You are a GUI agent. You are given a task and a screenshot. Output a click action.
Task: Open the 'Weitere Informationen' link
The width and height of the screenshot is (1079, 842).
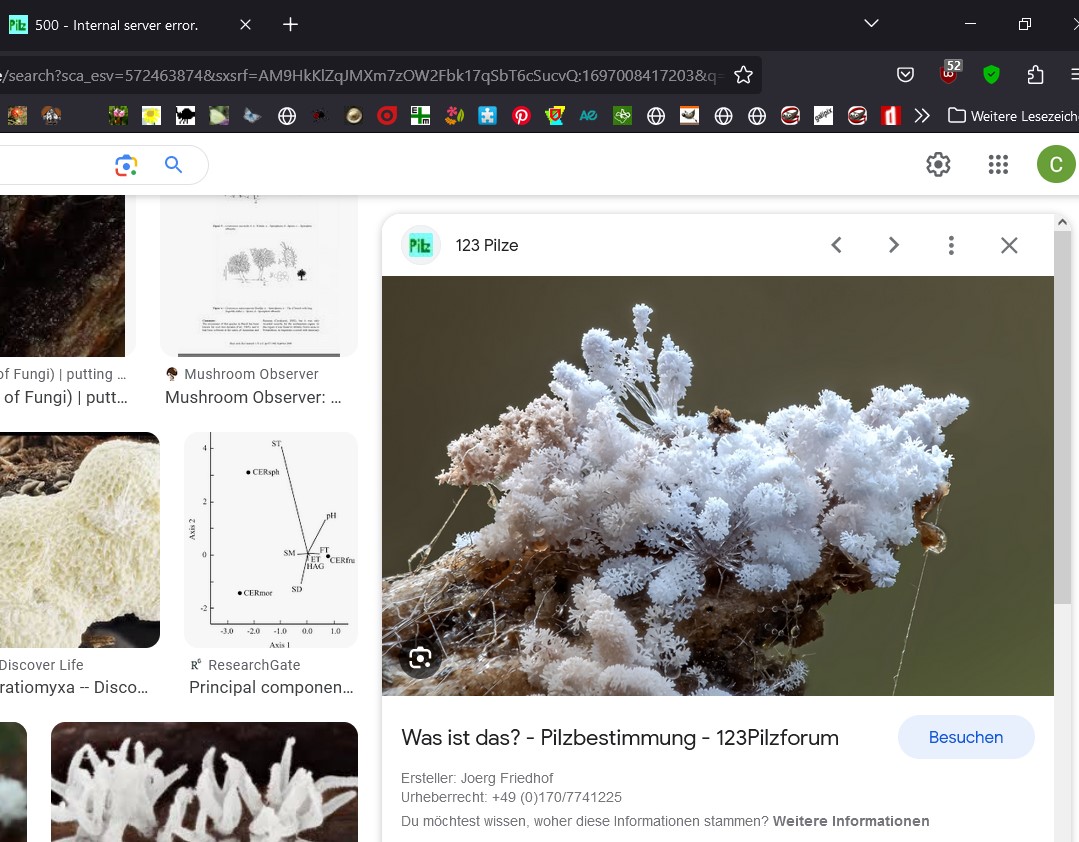[851, 821]
